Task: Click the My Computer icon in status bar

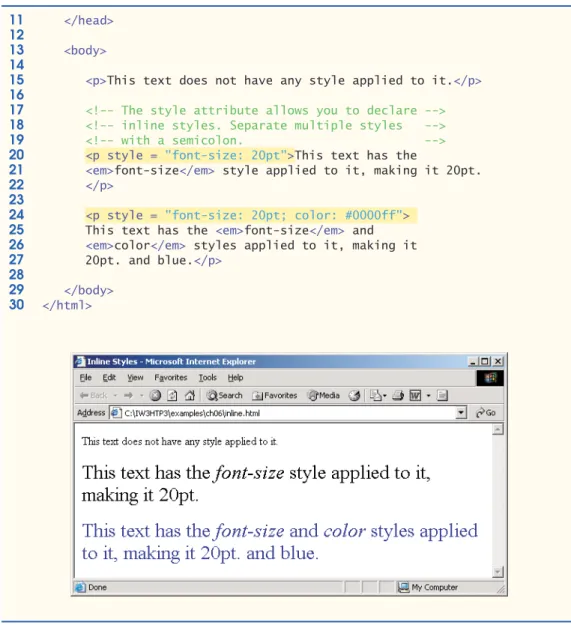Action: [404, 587]
